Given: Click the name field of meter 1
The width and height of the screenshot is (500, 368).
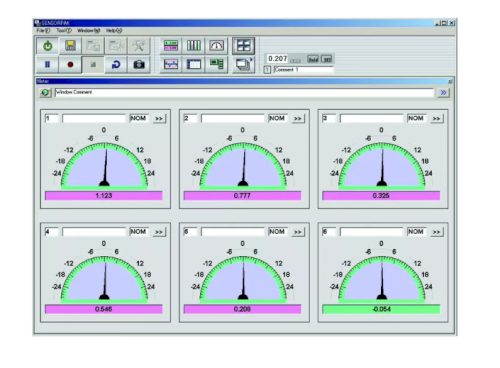Looking at the screenshot, I should [94, 118].
